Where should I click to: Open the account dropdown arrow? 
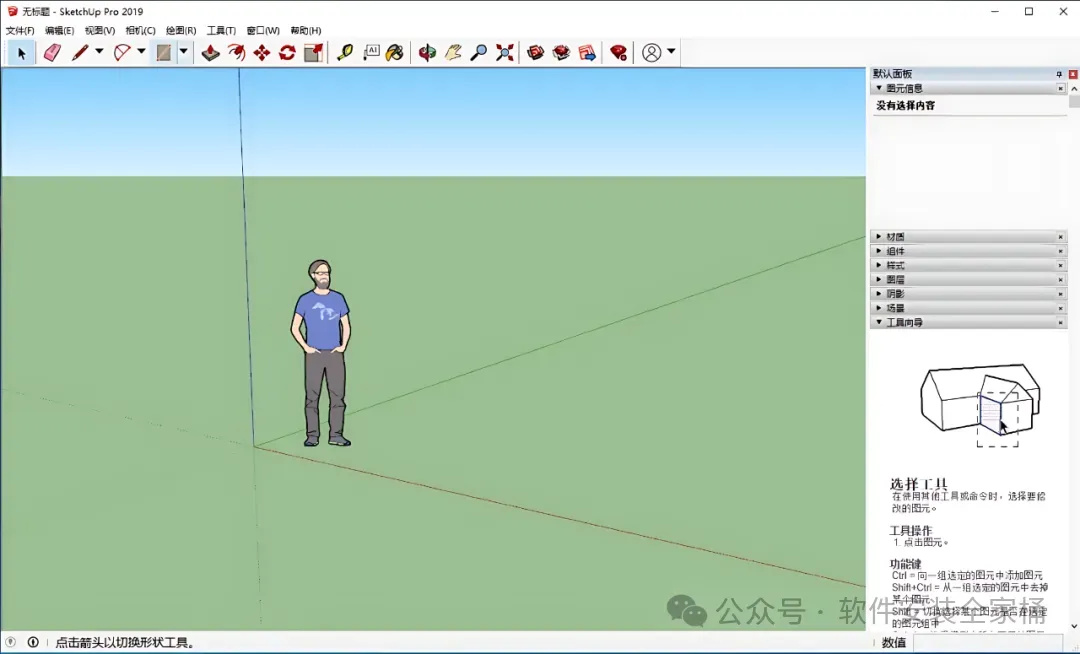[671, 52]
